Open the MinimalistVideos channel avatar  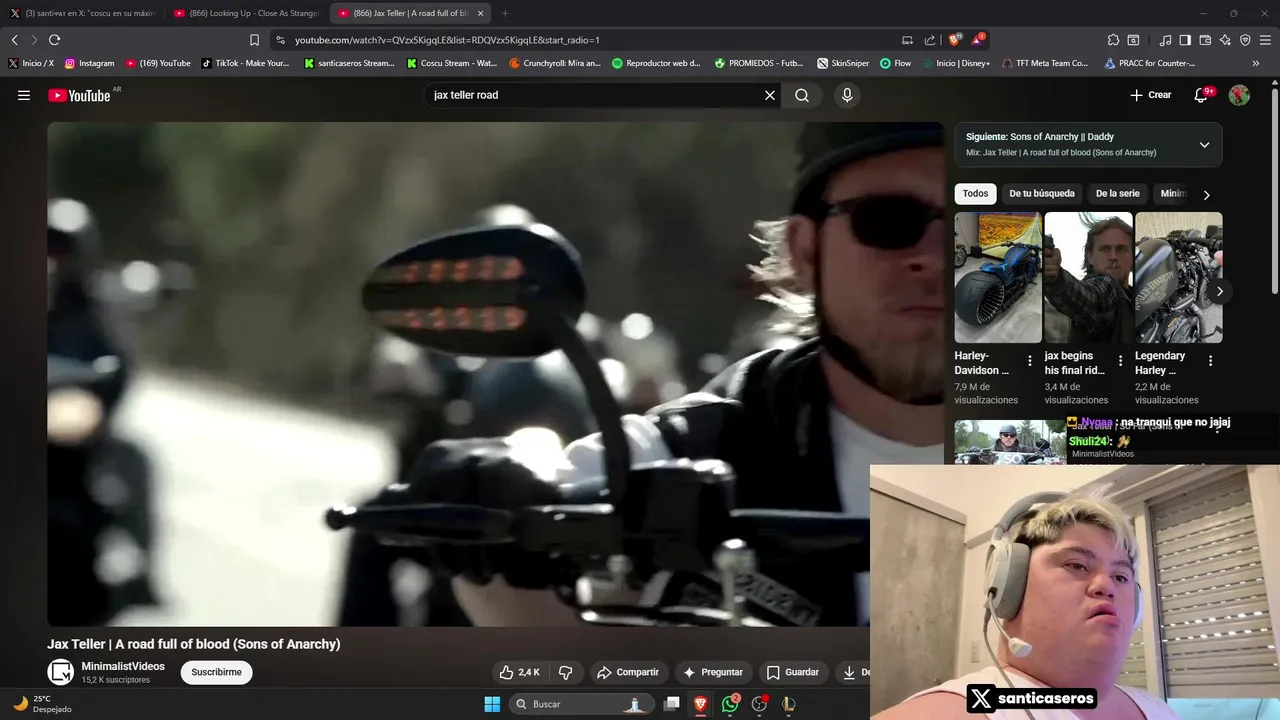pyautogui.click(x=61, y=672)
